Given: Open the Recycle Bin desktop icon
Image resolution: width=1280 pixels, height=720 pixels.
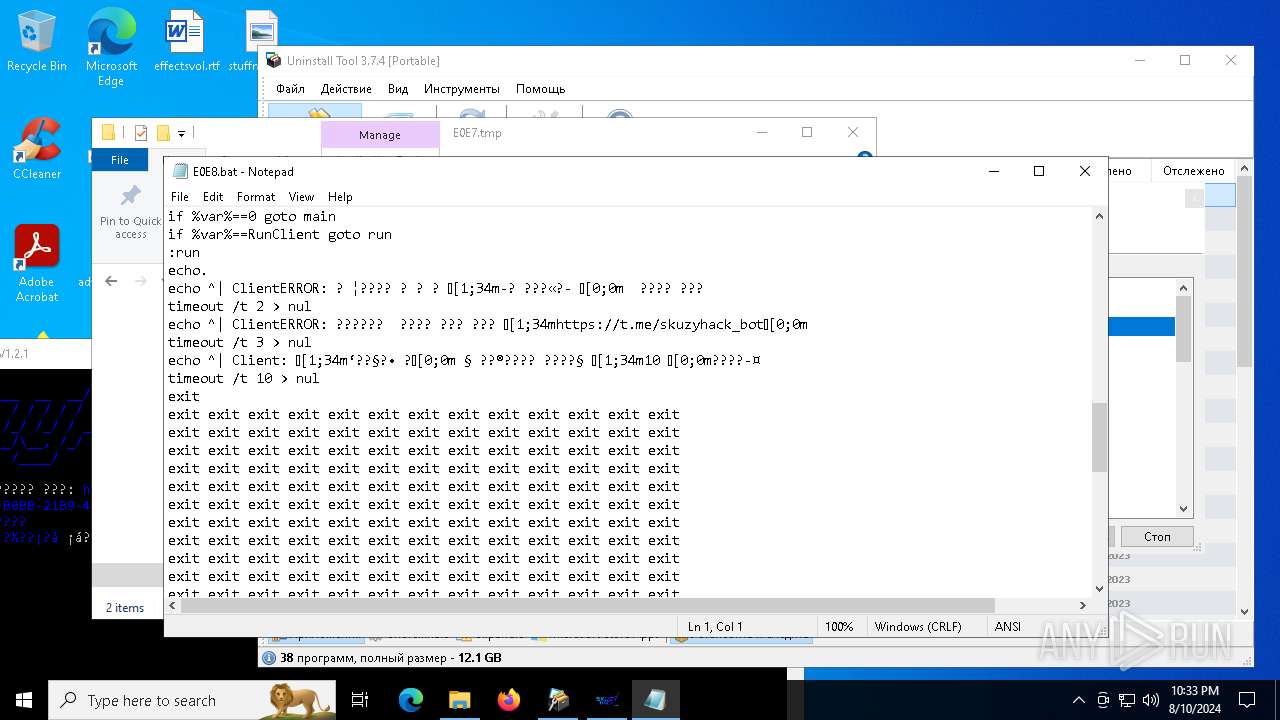Looking at the screenshot, I should coord(37,40).
